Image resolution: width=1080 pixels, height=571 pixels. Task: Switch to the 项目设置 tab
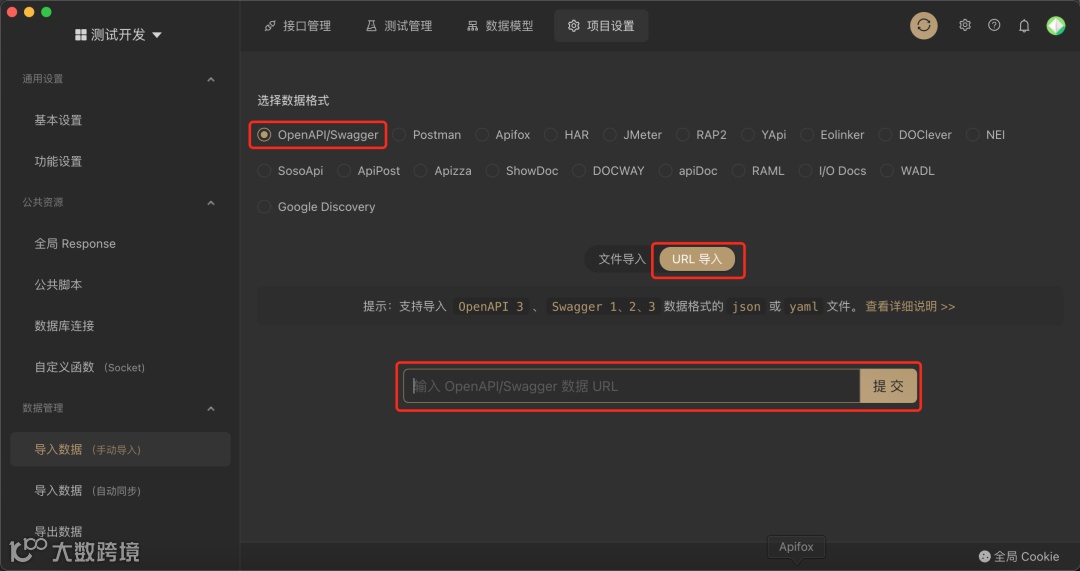tap(601, 26)
